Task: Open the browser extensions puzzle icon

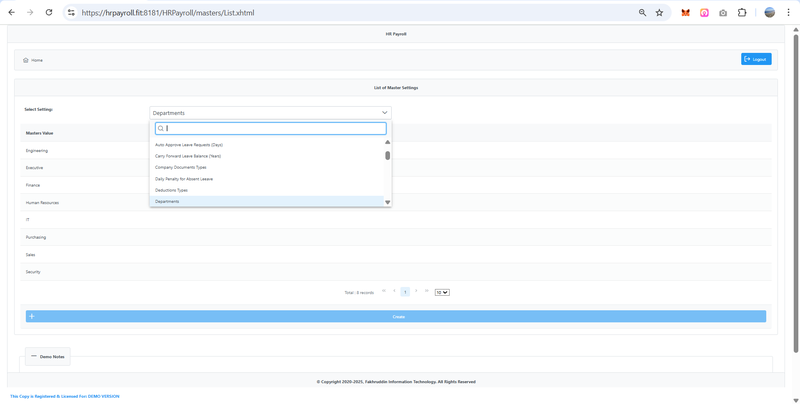Action: [x=742, y=13]
